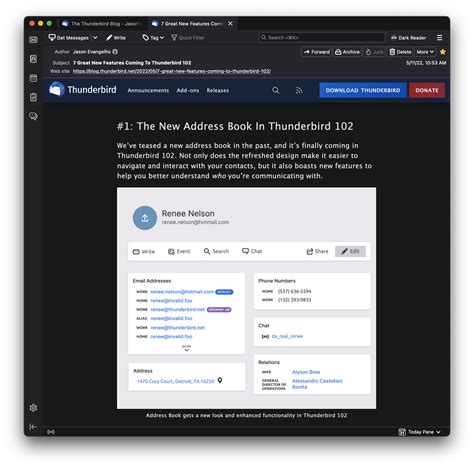Screen dimensions: 474x468
Task: Close the 7 Great New Features tab
Action: click(230, 24)
